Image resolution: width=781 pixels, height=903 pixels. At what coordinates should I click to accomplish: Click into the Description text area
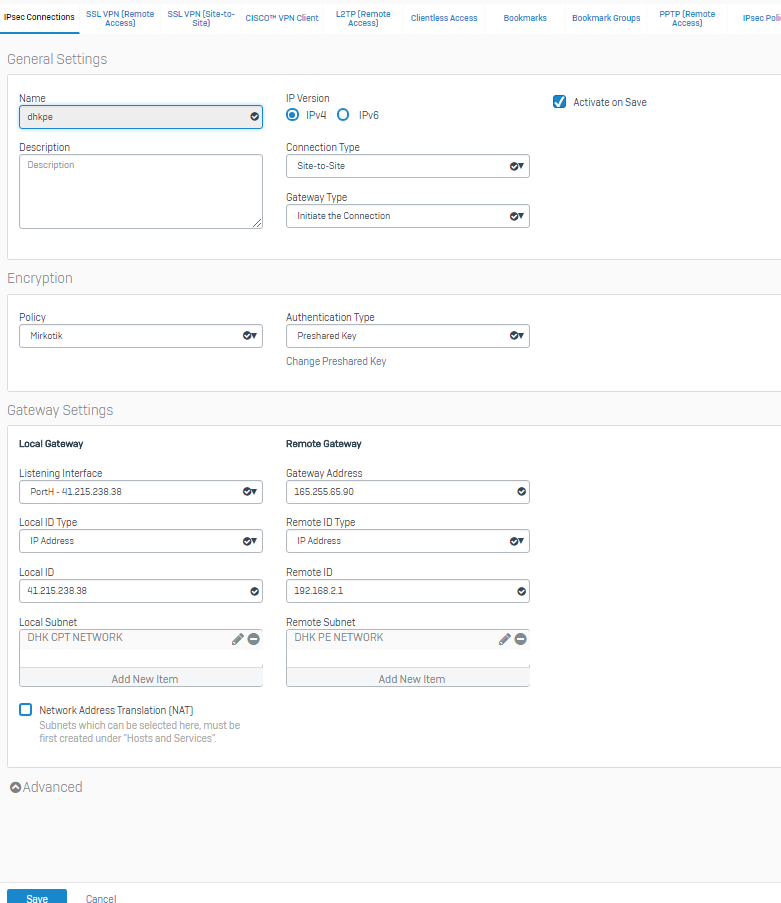point(140,191)
